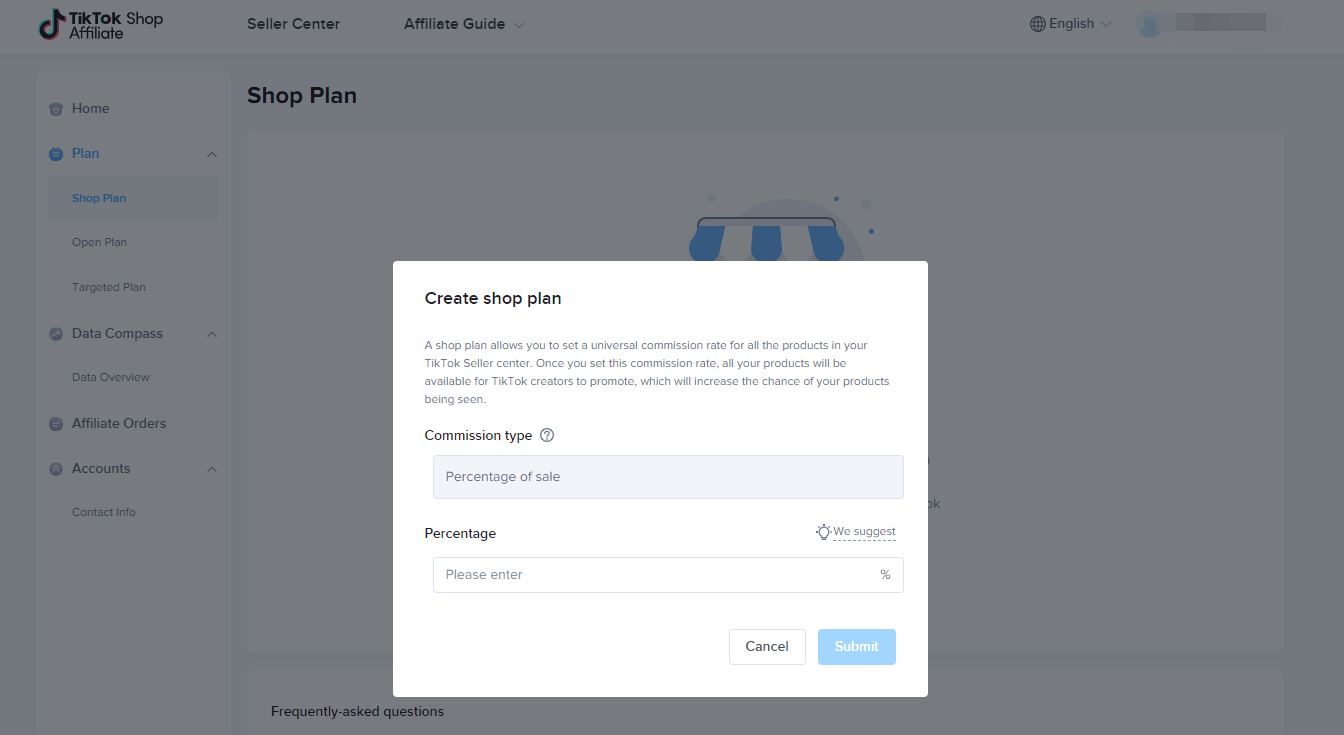The width and height of the screenshot is (1344, 735).
Task: Click the Plan sidebar icon
Action: pos(56,154)
